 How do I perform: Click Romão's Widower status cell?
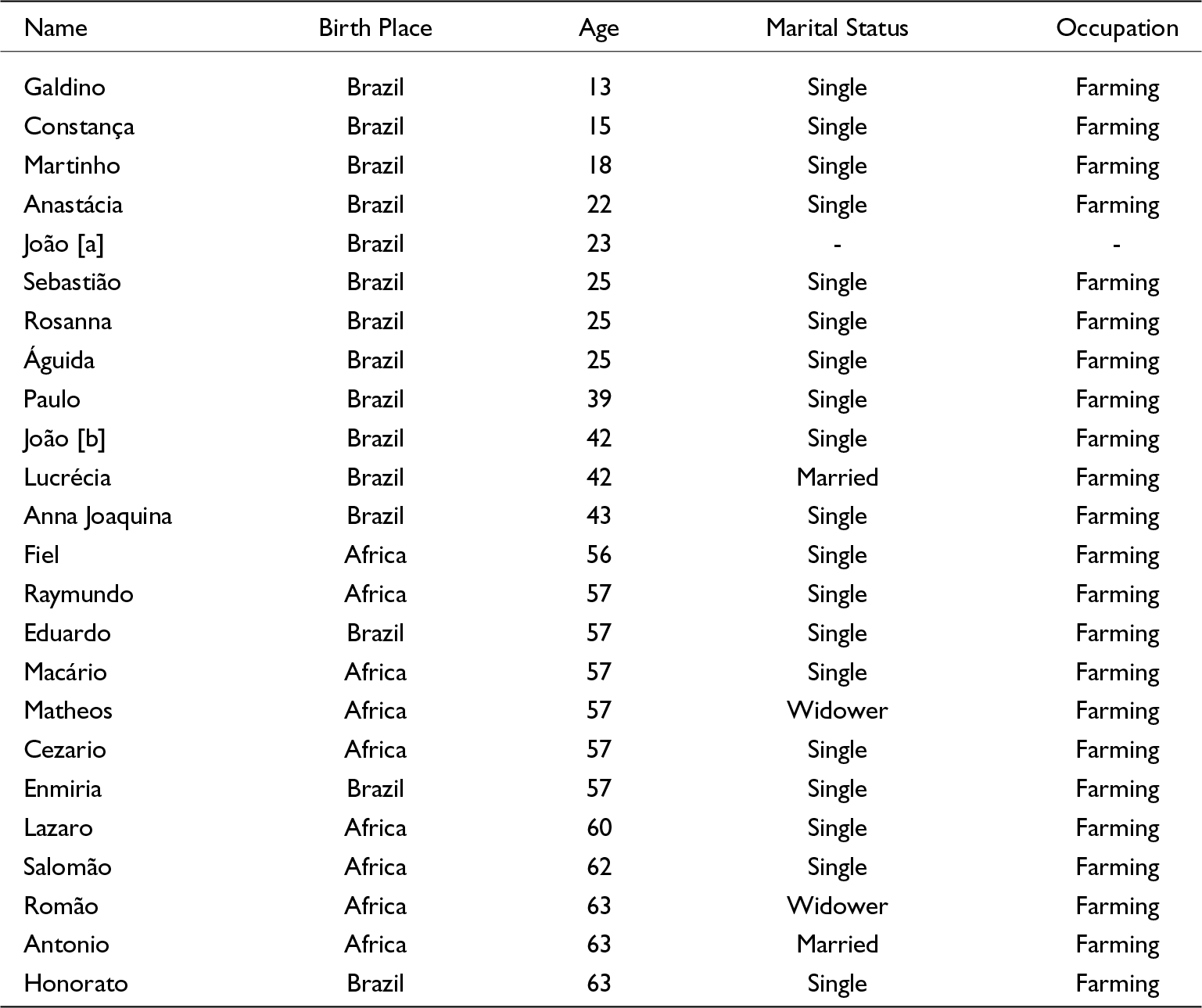(x=837, y=906)
